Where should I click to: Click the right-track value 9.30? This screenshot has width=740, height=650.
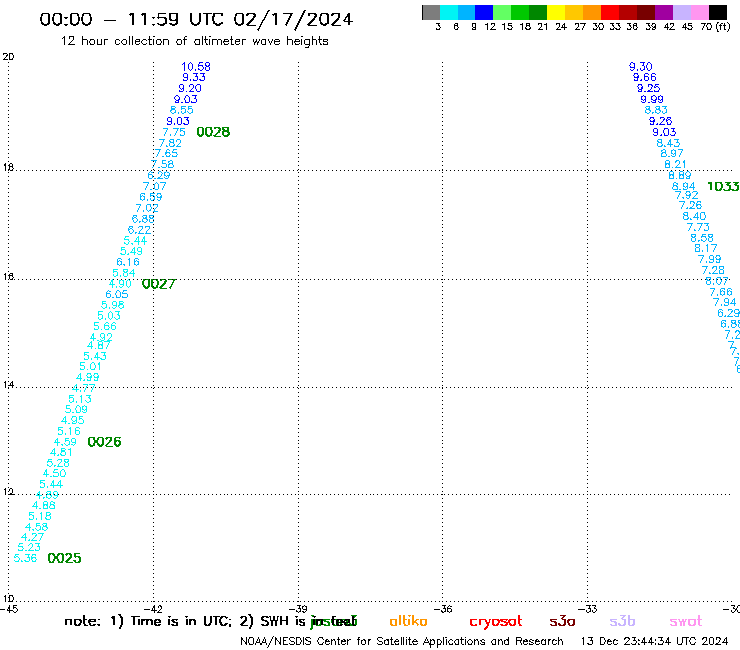pyautogui.click(x=640, y=67)
